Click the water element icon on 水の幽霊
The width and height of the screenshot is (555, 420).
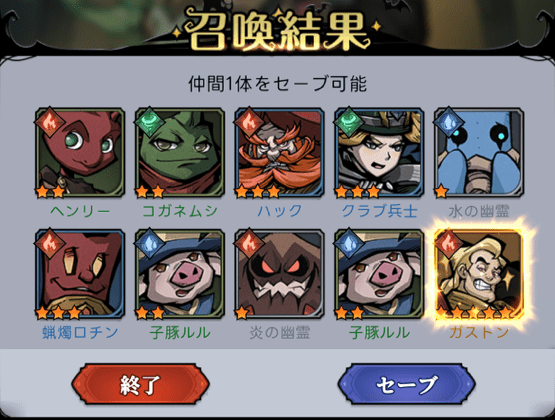[449, 122]
